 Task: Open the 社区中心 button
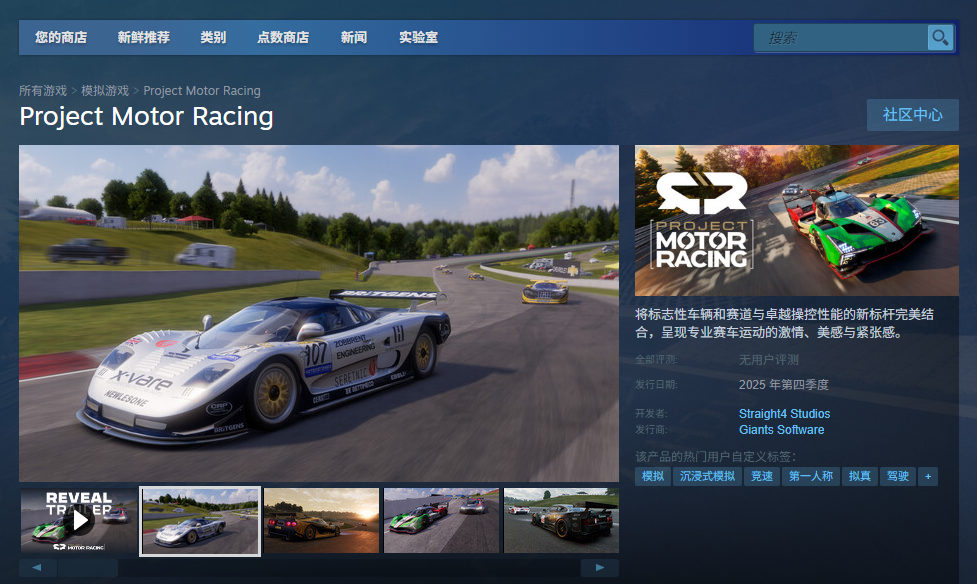[911, 114]
